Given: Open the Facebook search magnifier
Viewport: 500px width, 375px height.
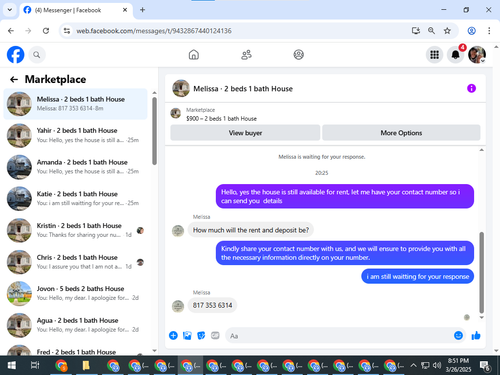Looking at the screenshot, I should 37,55.
